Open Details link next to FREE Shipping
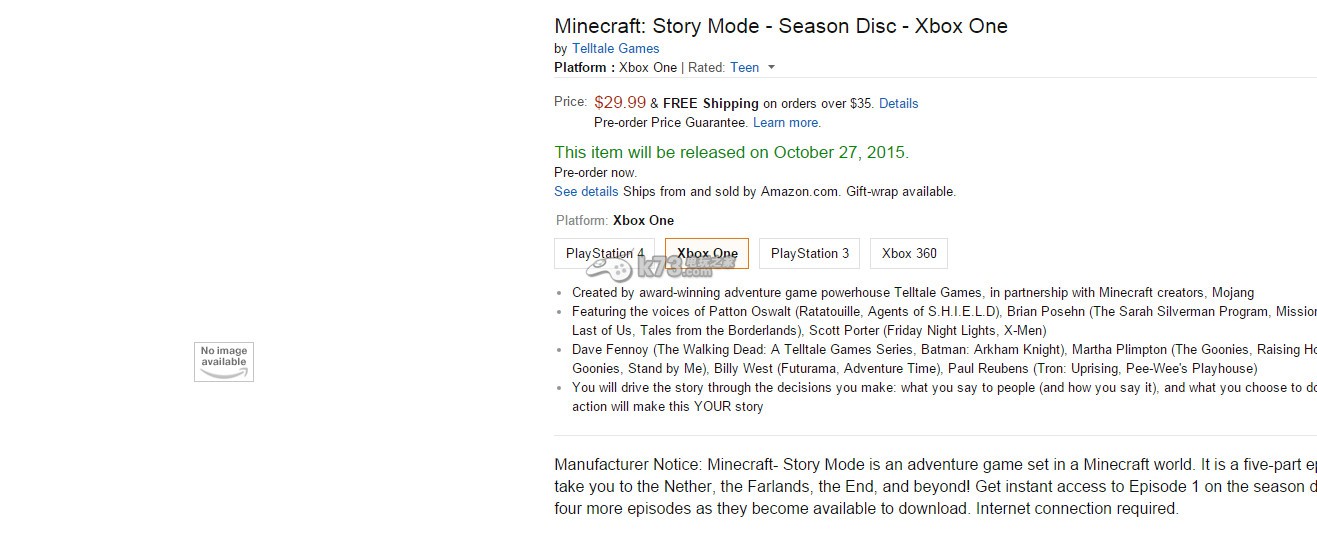The width and height of the screenshot is (1317, 533). pyautogui.click(x=898, y=103)
